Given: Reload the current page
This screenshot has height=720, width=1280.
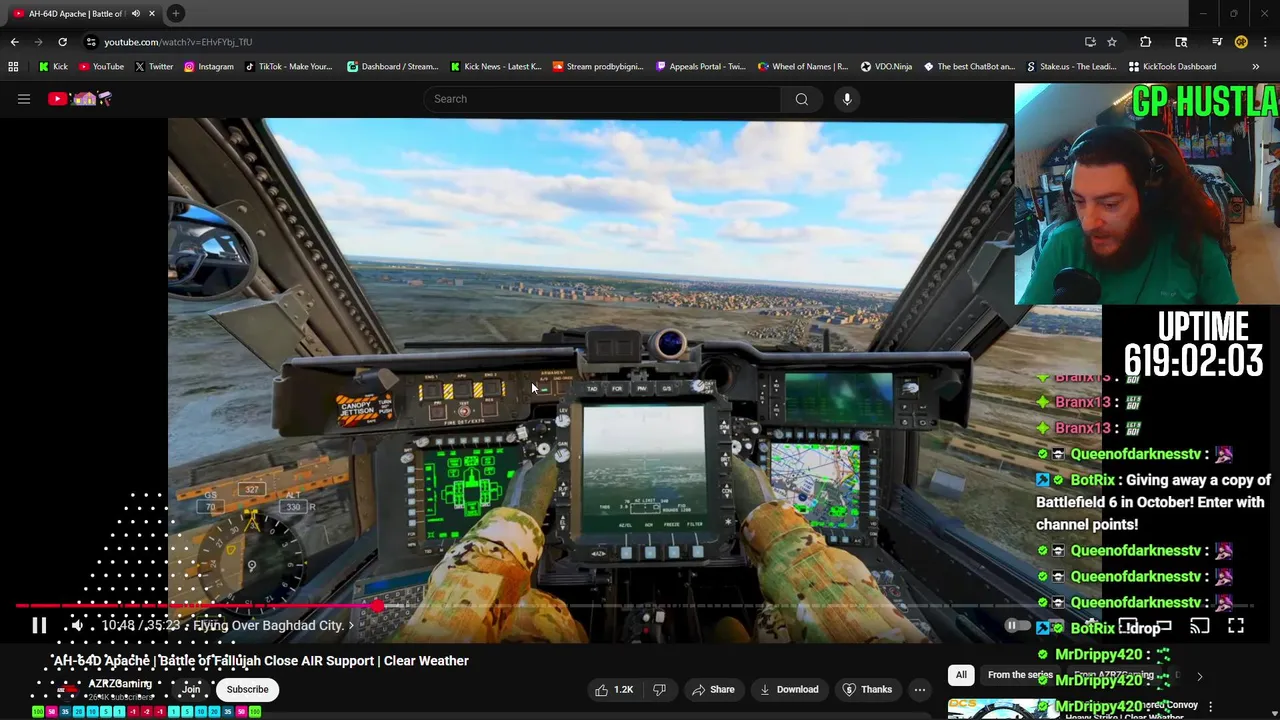Looking at the screenshot, I should 62,42.
